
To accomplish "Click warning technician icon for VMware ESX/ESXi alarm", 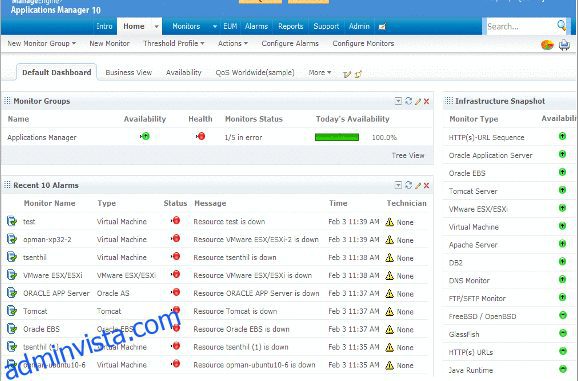I will [x=390, y=276].
